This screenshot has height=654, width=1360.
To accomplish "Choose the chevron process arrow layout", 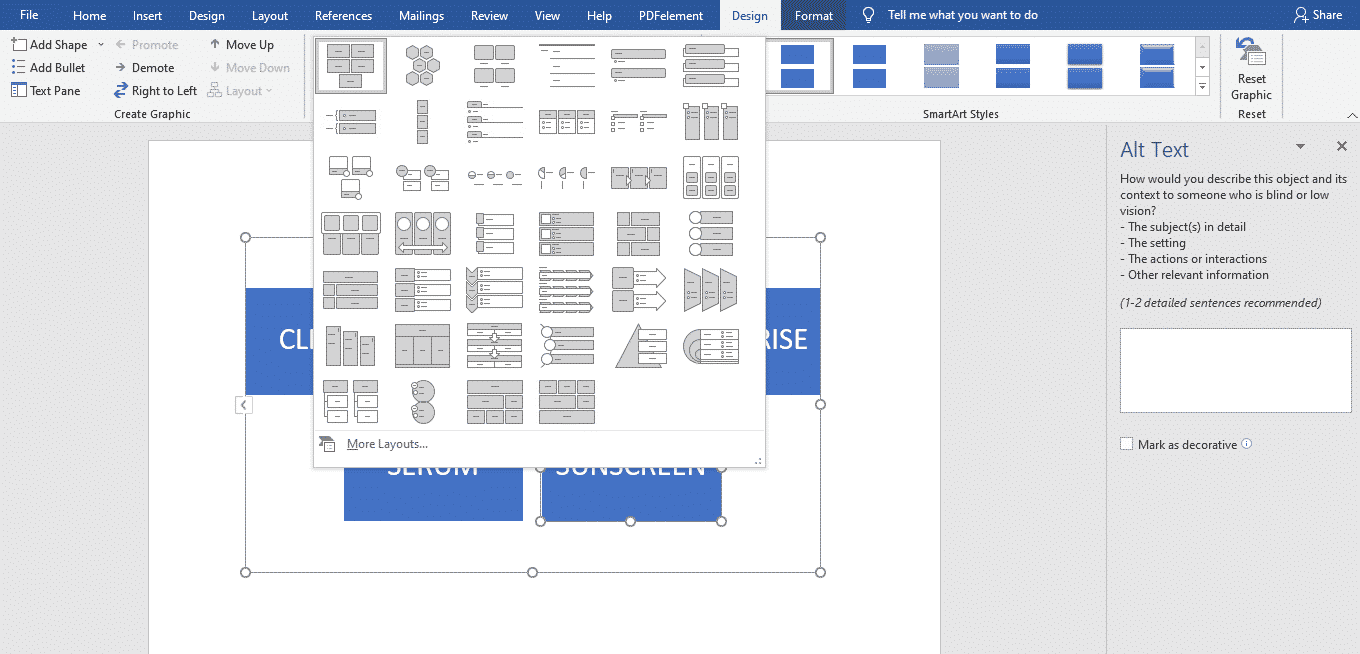I will click(710, 289).
